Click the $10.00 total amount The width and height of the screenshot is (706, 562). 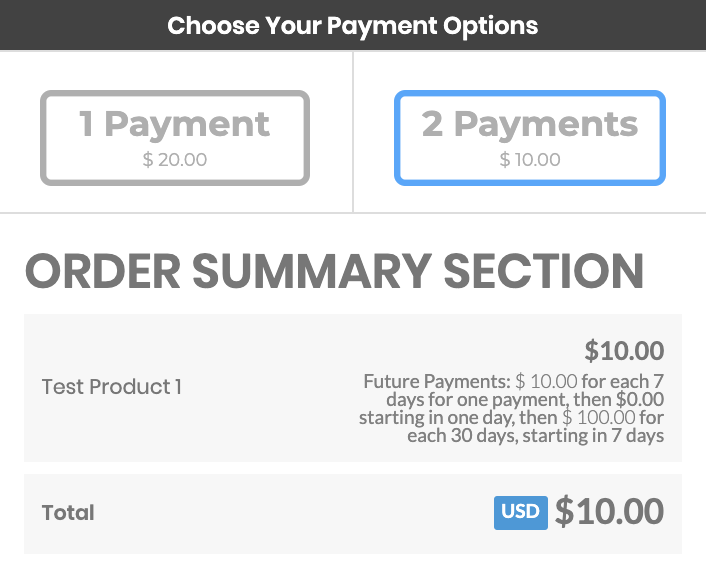click(x=609, y=512)
